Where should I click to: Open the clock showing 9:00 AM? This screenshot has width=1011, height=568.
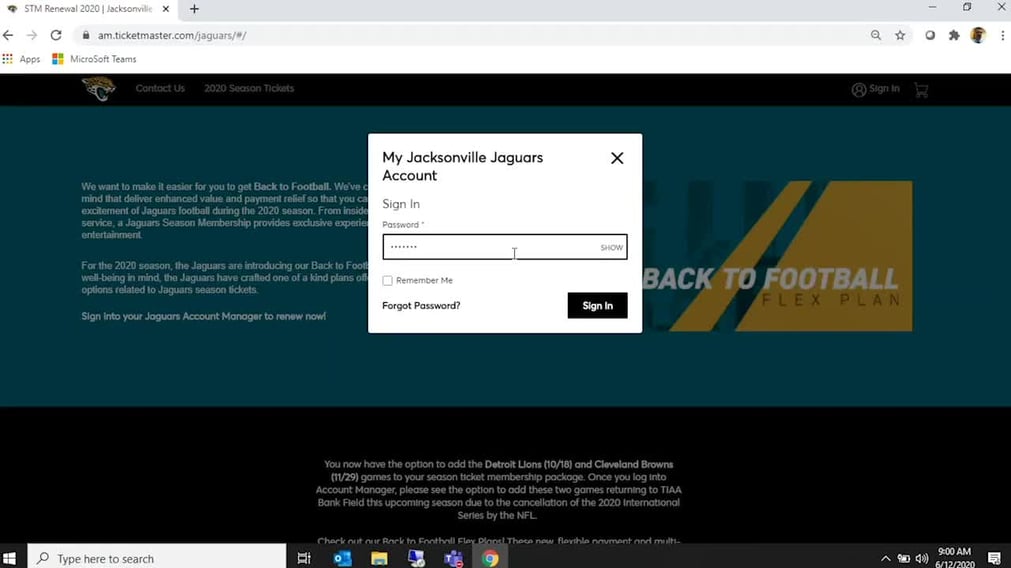click(x=954, y=558)
